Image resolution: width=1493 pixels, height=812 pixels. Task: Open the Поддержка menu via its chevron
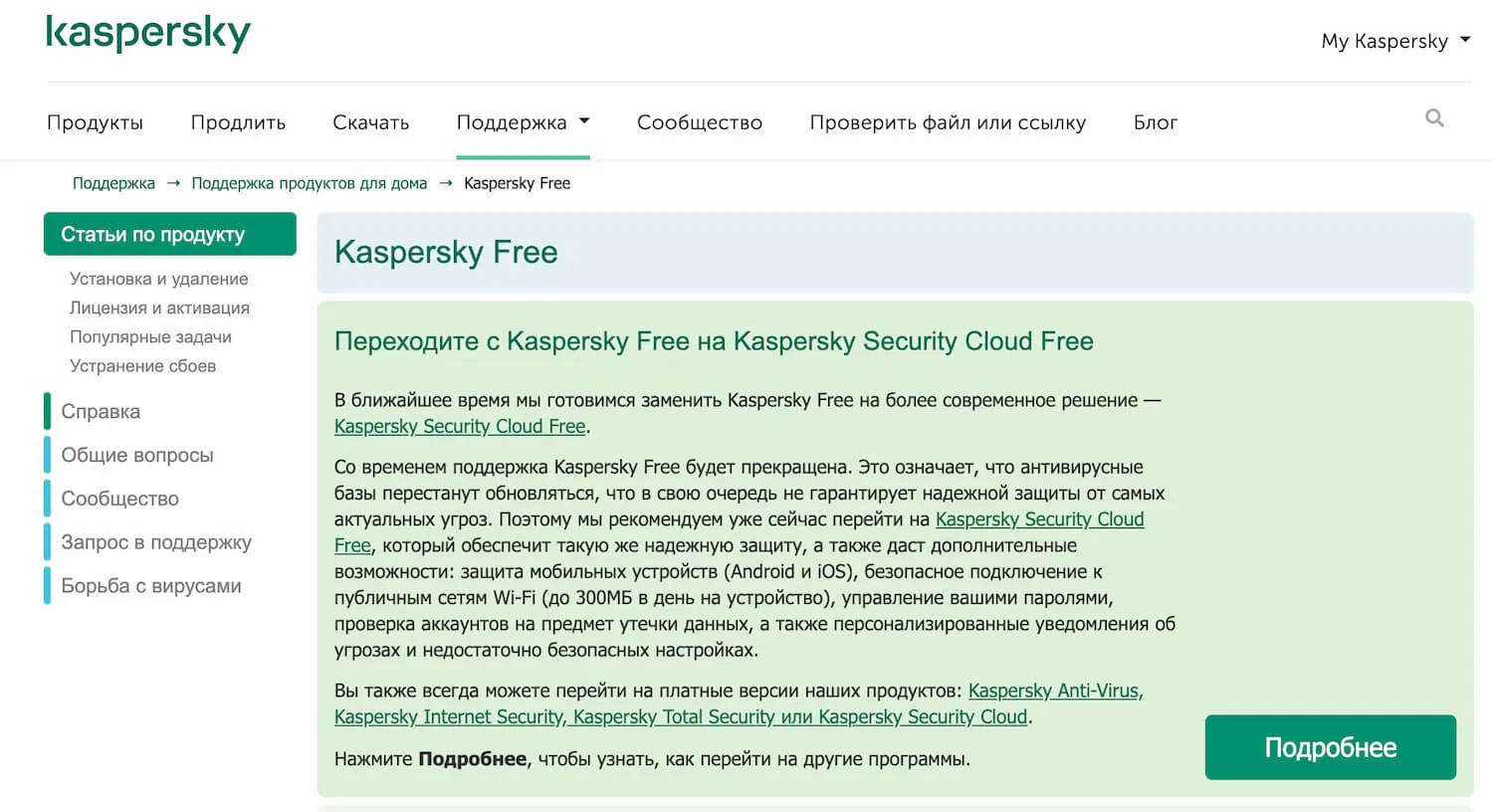tap(586, 121)
